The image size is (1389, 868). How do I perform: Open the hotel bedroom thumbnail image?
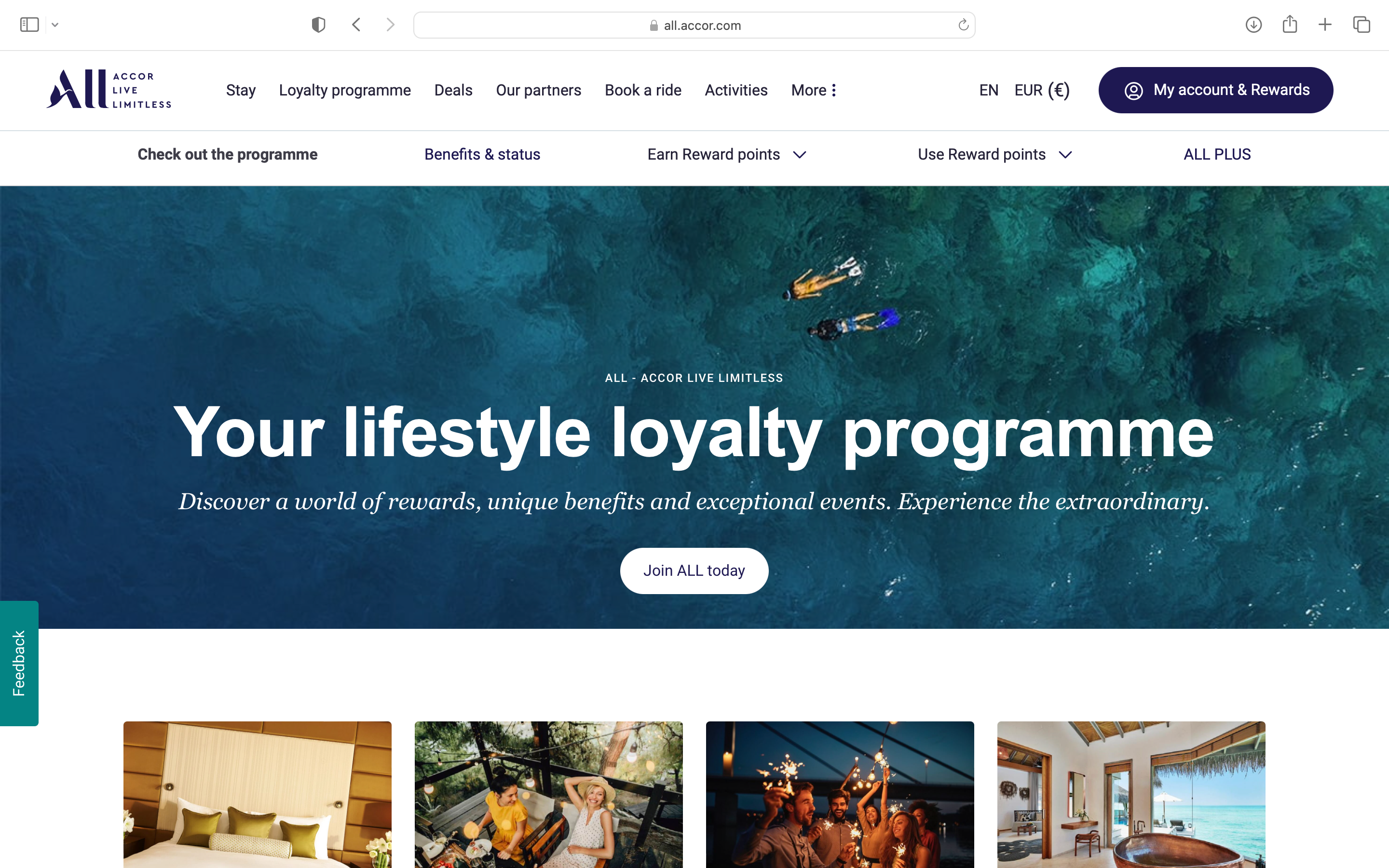[257, 795]
